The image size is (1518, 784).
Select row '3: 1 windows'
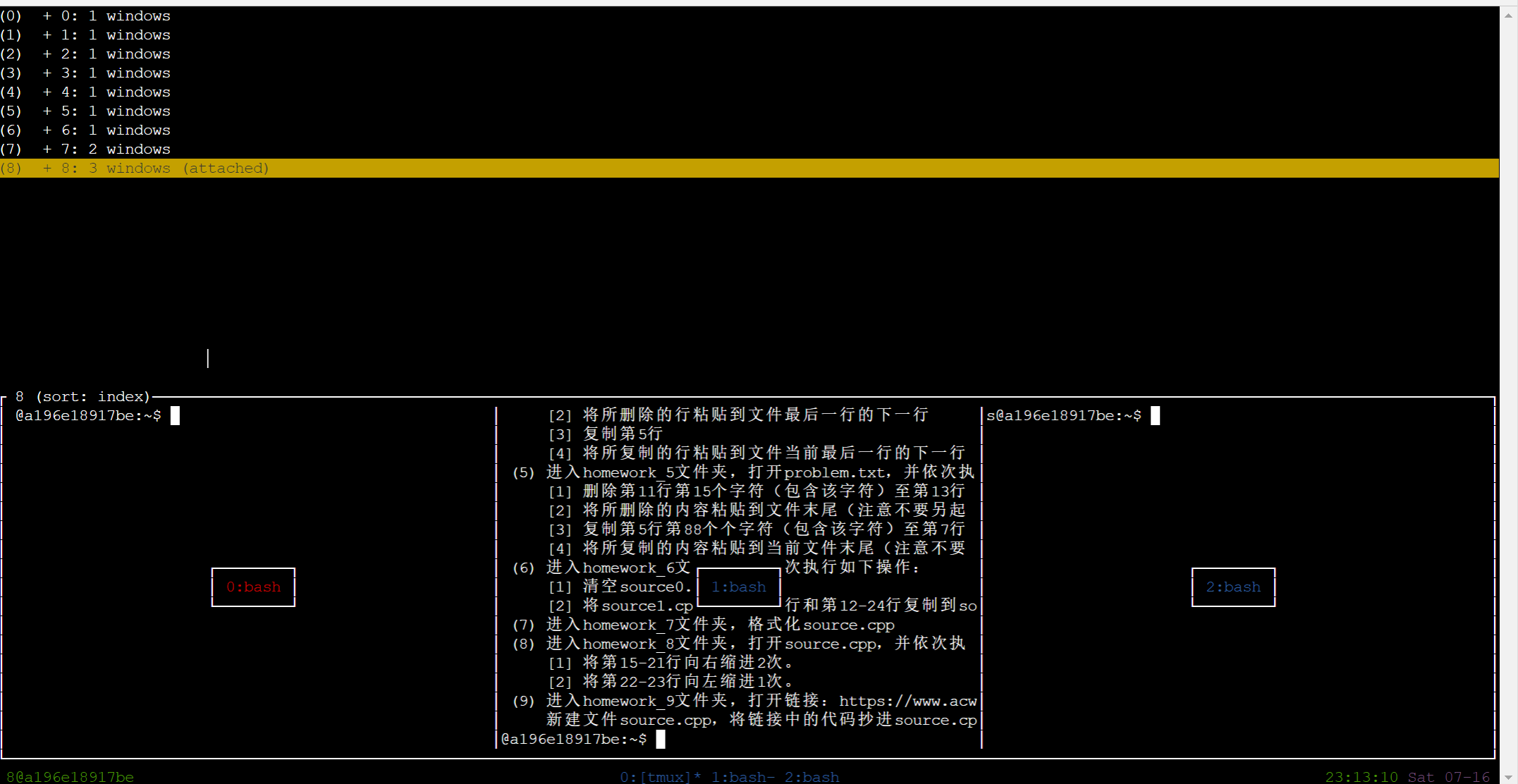point(749,73)
